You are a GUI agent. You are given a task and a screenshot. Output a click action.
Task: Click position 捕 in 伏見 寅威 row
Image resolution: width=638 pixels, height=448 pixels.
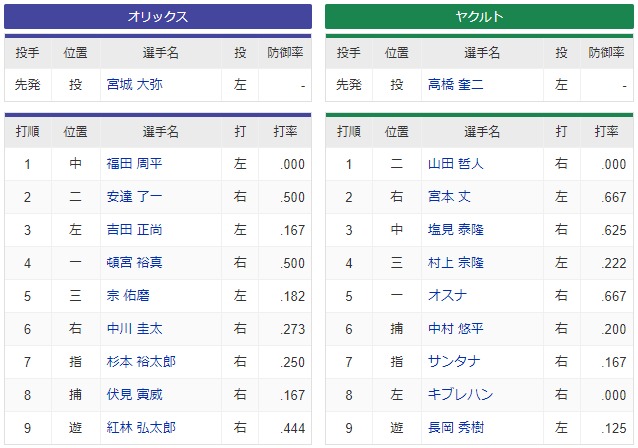tap(75, 395)
